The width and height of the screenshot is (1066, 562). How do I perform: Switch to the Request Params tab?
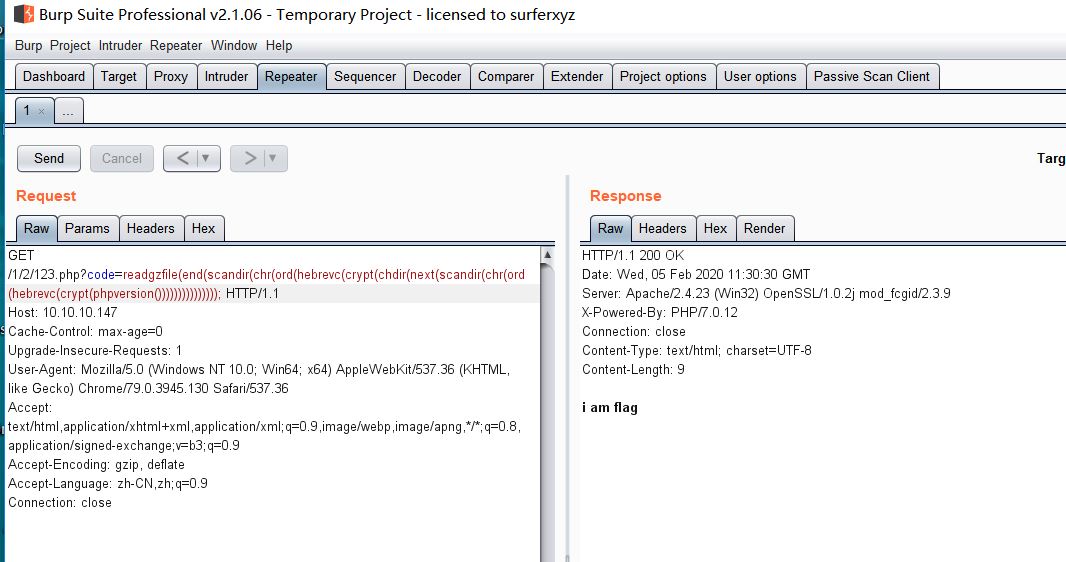pos(87,228)
